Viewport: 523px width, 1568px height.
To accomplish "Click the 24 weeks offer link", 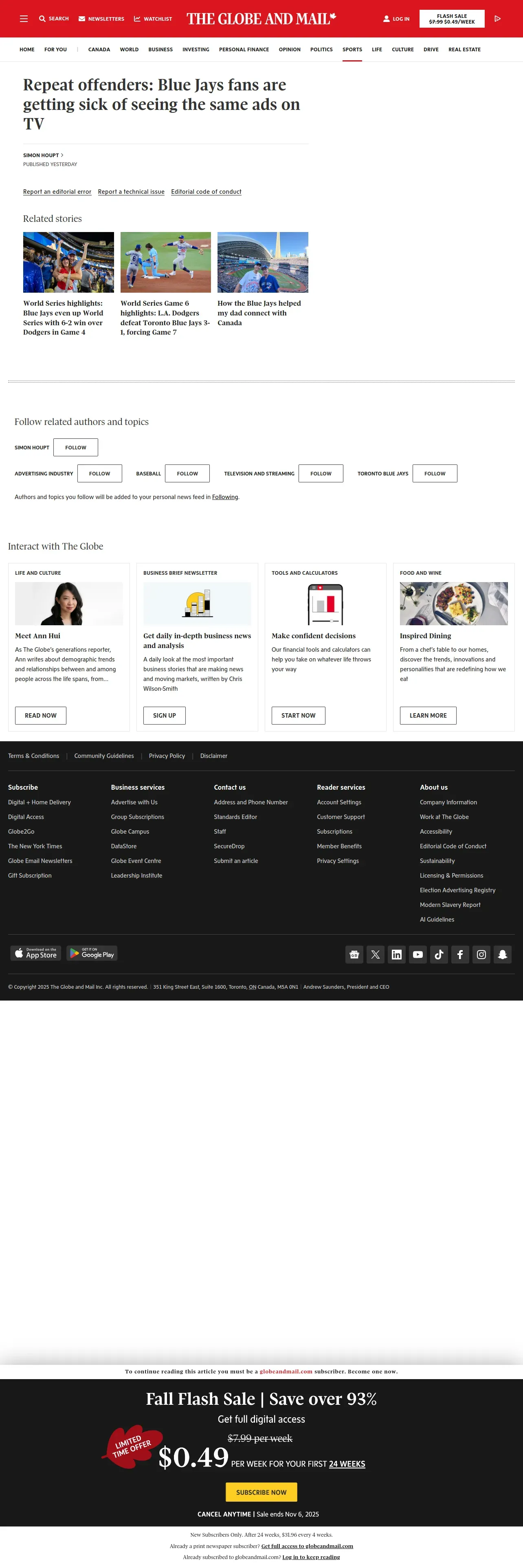I will [347, 1464].
